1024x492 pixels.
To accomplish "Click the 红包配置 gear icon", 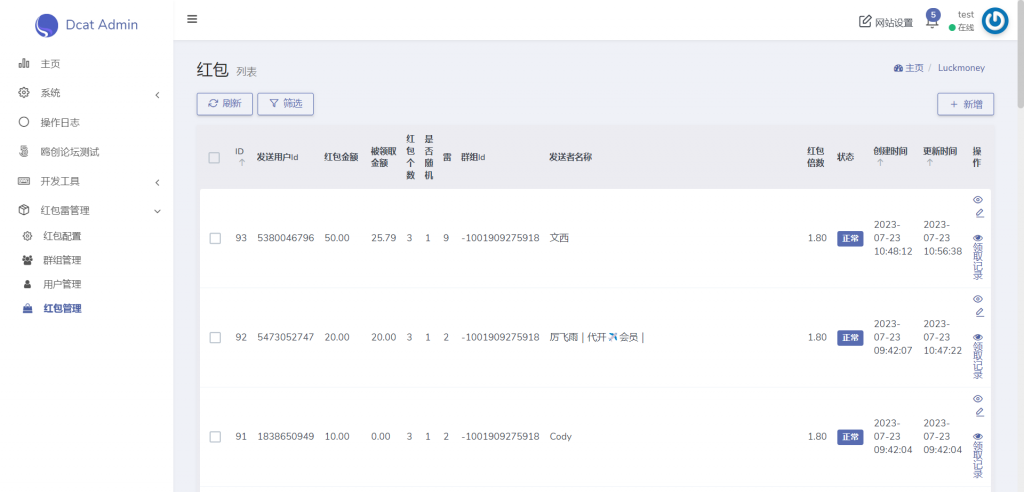I will pos(27,236).
